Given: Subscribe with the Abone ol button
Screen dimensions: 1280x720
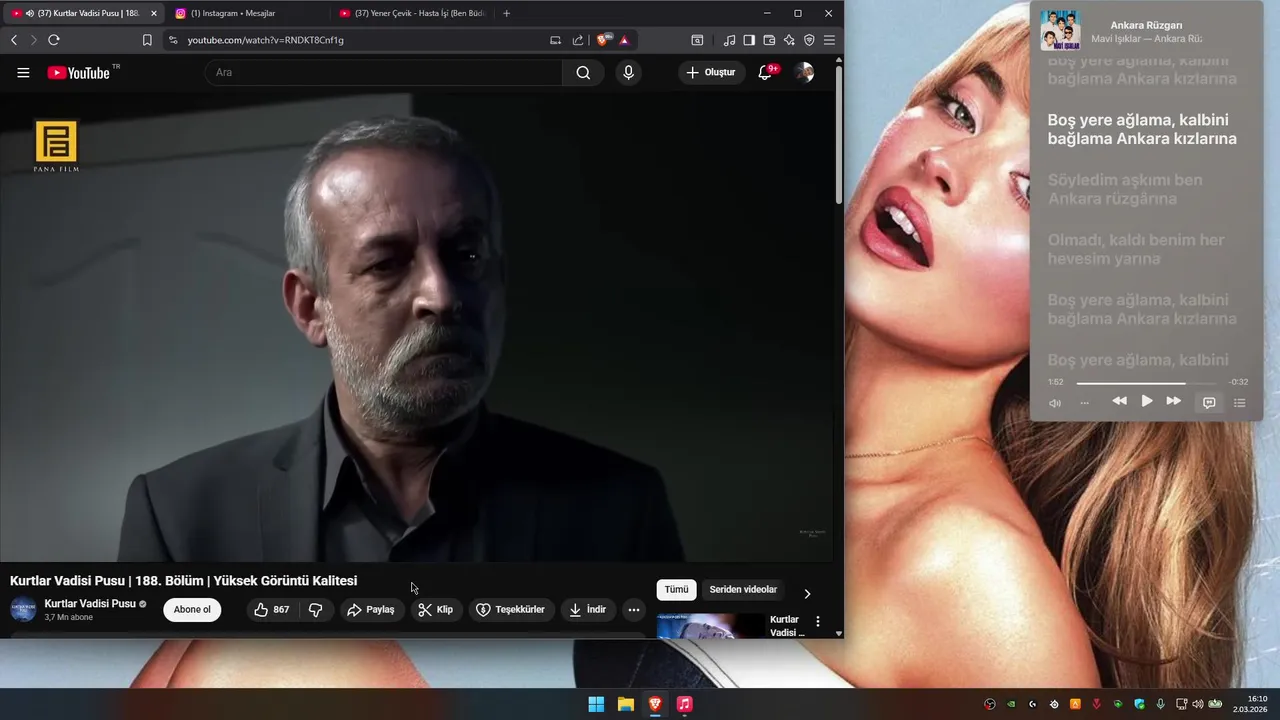Looking at the screenshot, I should [x=192, y=609].
